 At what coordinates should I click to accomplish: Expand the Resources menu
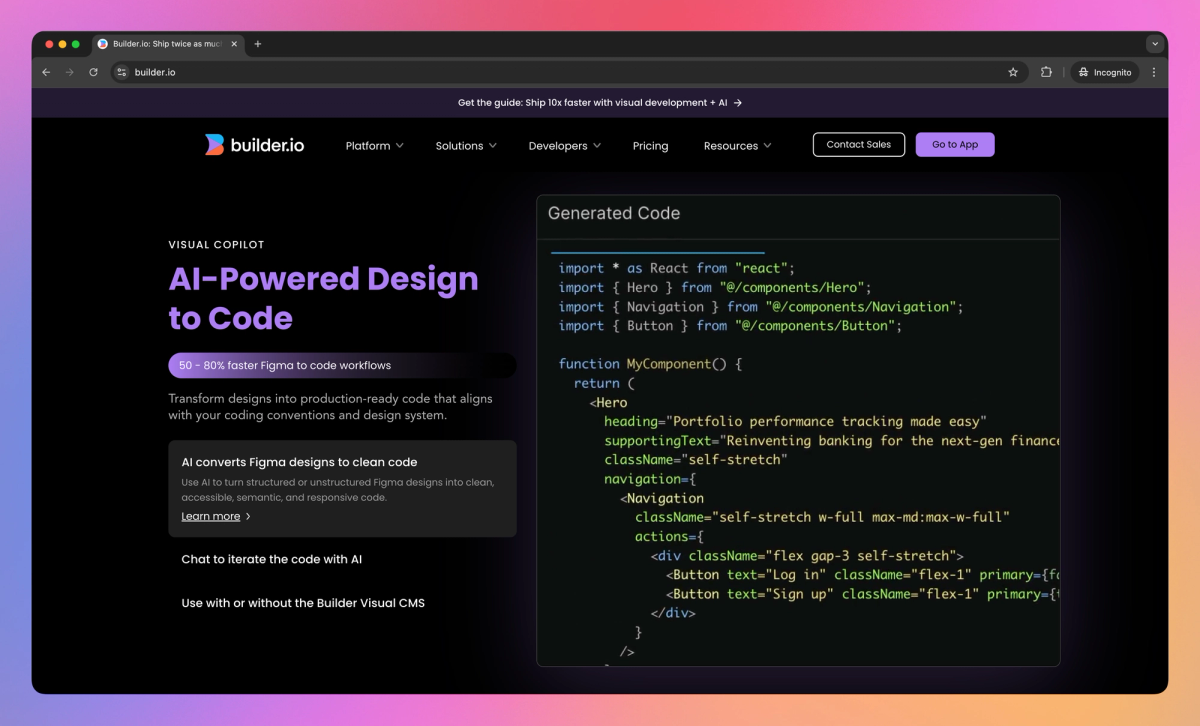click(738, 146)
